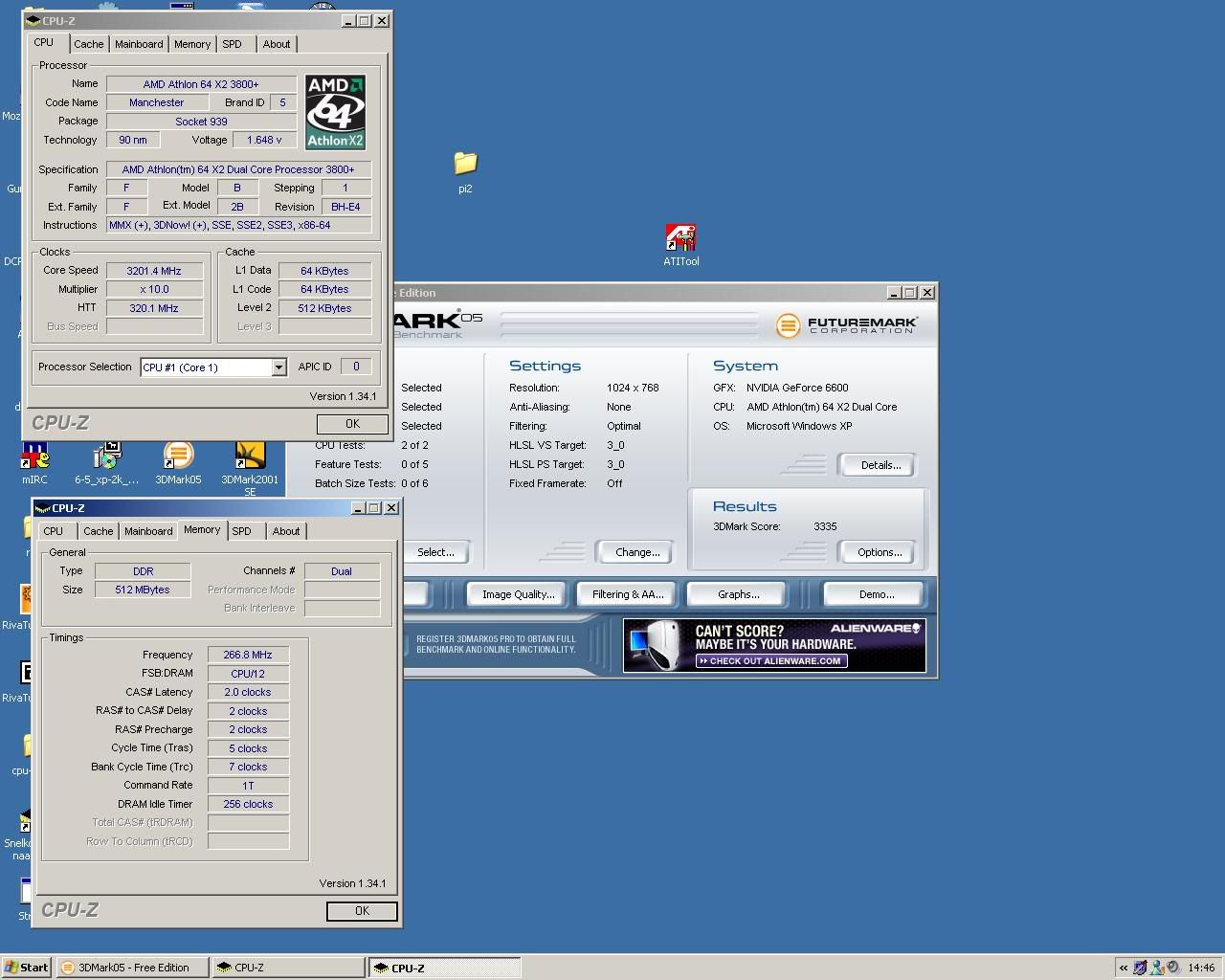The width and height of the screenshot is (1225, 980).
Task: Click the Instructions field listing MMX, SSE
Action: tap(238, 226)
